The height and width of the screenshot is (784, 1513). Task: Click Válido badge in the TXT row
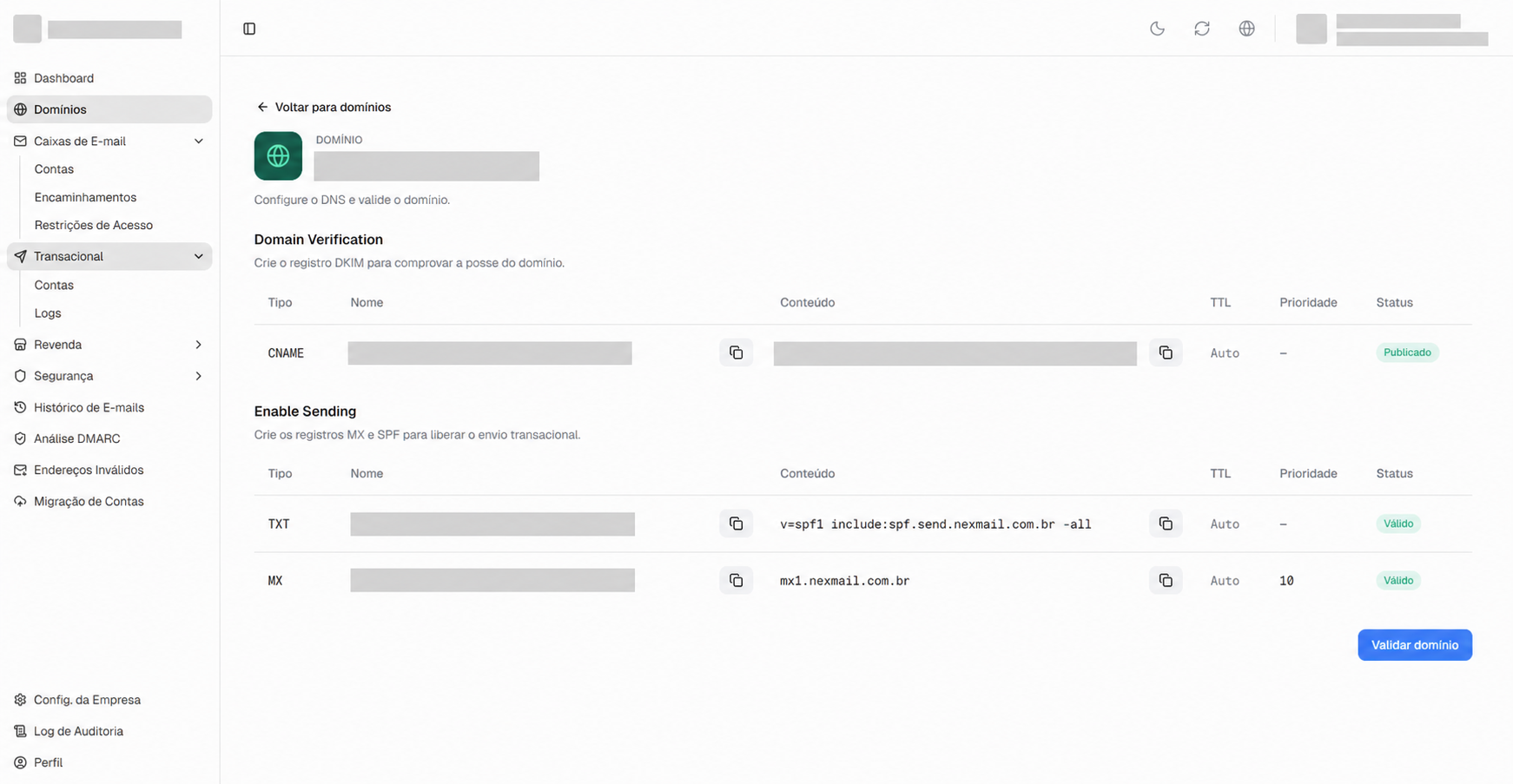(x=1398, y=524)
